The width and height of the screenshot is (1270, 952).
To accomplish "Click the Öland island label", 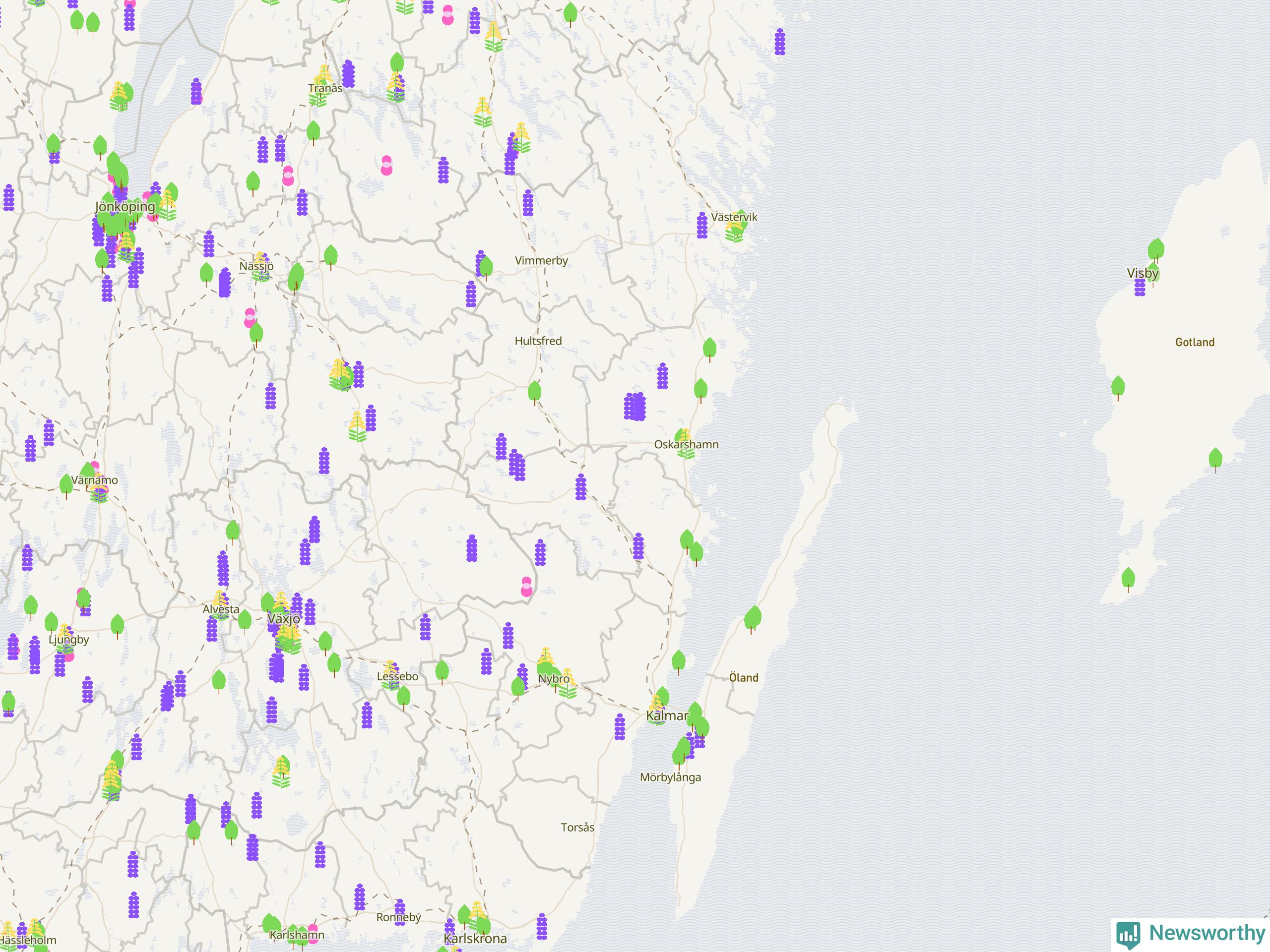I will [744, 678].
